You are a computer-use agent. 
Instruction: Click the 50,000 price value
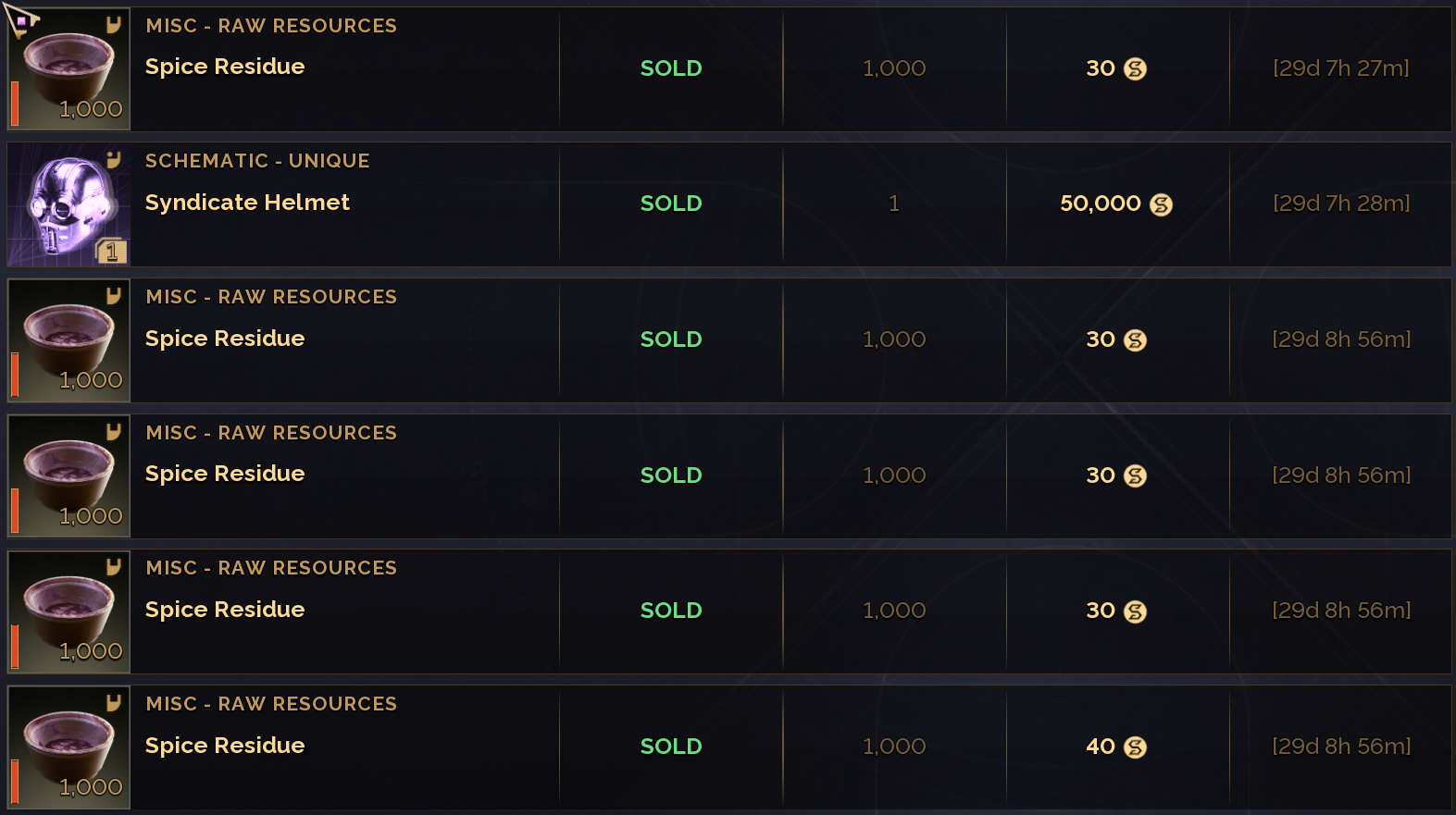[x=1100, y=204]
